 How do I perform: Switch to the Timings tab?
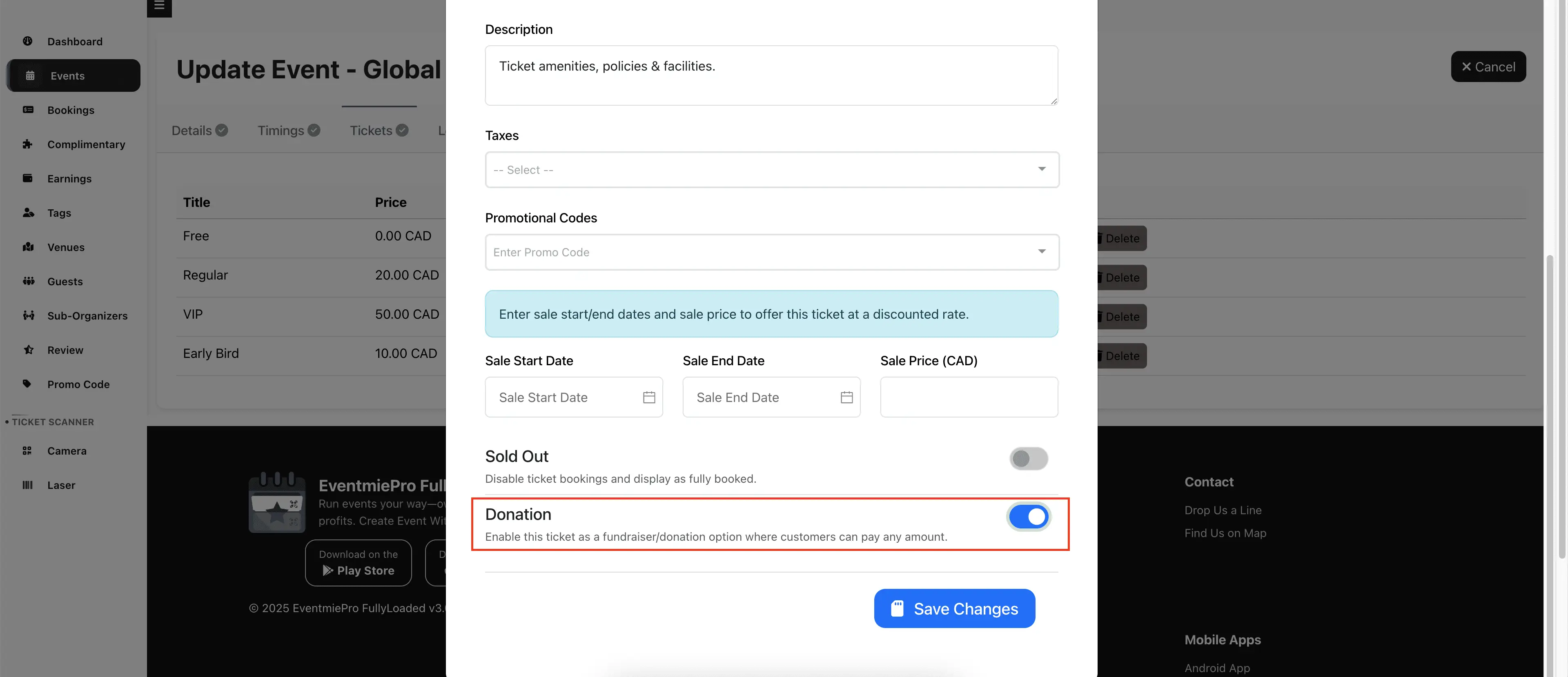click(x=288, y=130)
